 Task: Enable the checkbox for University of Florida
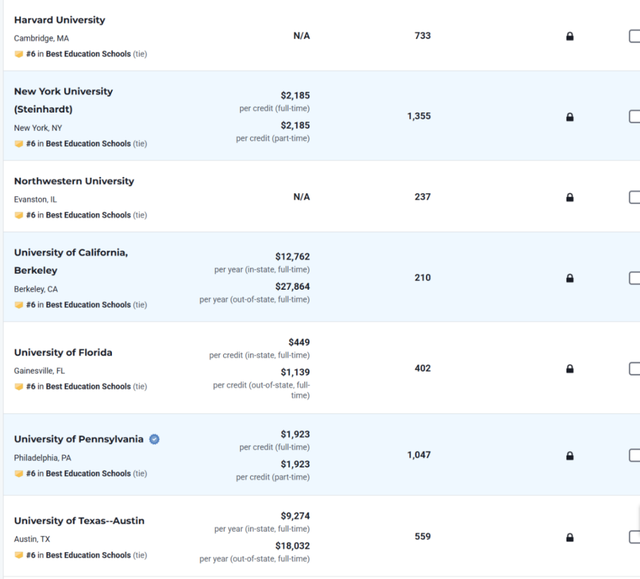click(x=634, y=369)
